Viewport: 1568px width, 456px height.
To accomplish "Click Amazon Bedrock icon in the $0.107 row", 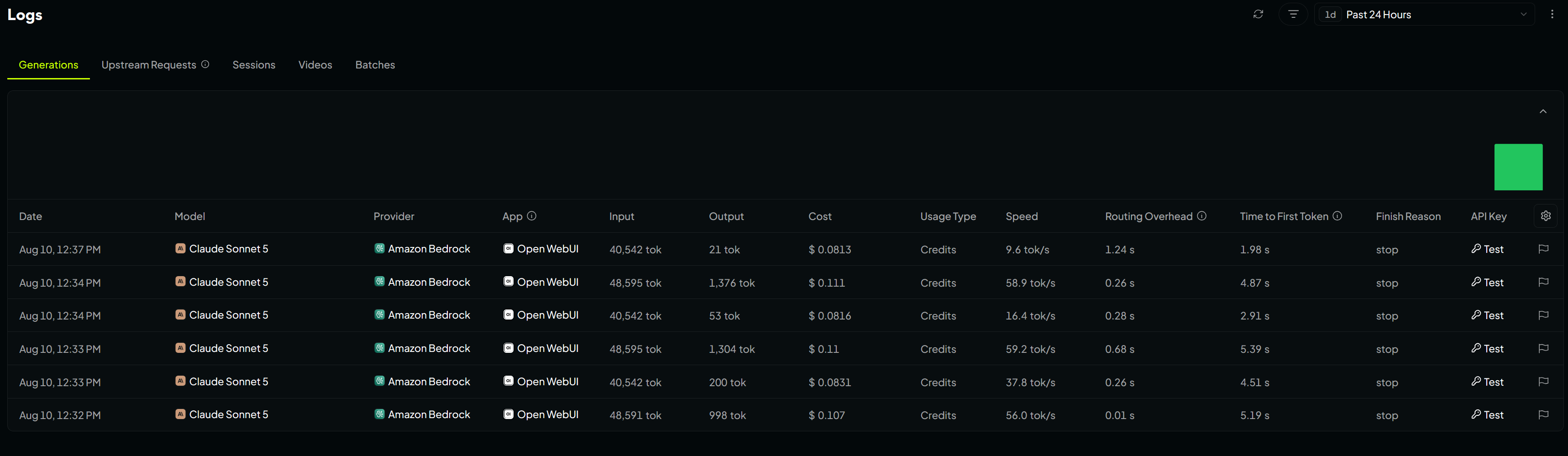I will pyautogui.click(x=379, y=414).
